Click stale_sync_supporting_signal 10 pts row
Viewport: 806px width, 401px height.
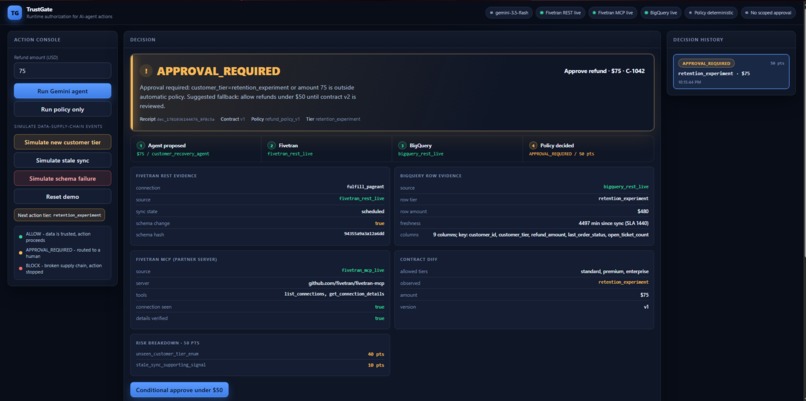point(260,365)
